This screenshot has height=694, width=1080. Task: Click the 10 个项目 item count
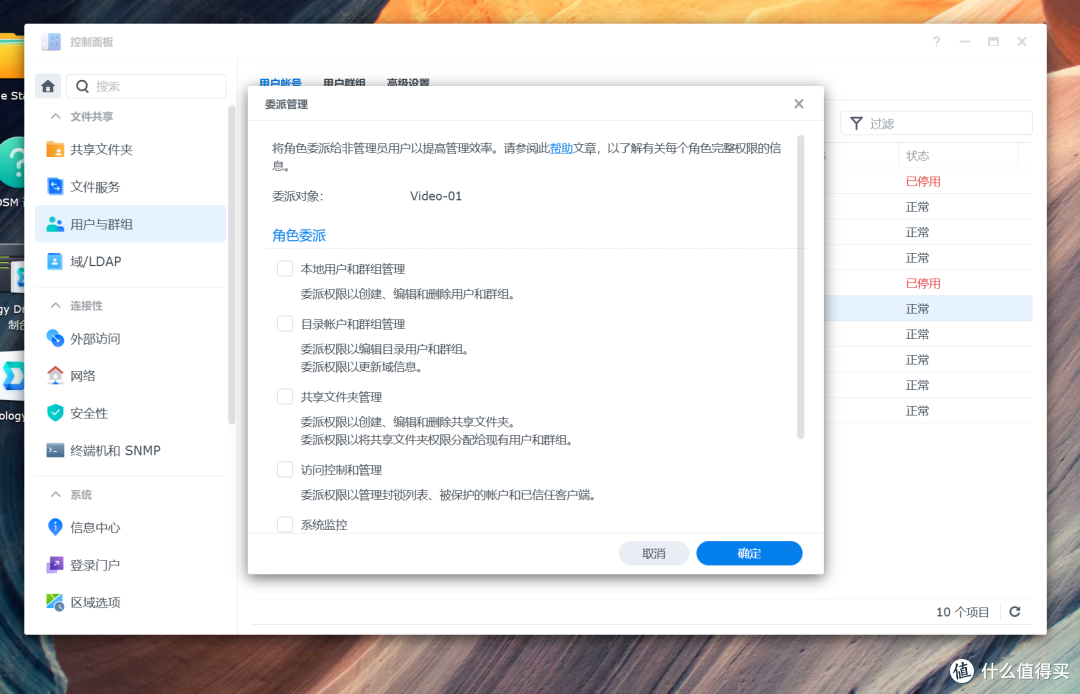click(962, 612)
